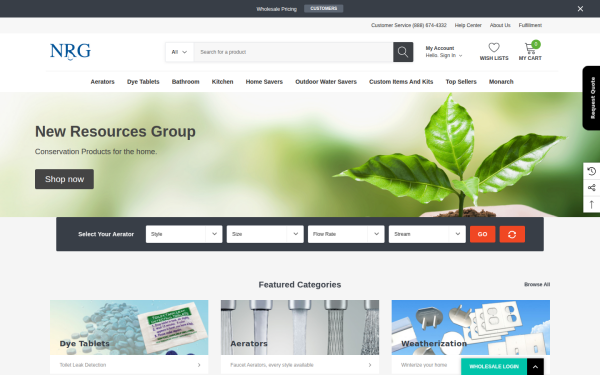Open the Outdoor Water Savers menu
This screenshot has width=600, height=375.
326,82
